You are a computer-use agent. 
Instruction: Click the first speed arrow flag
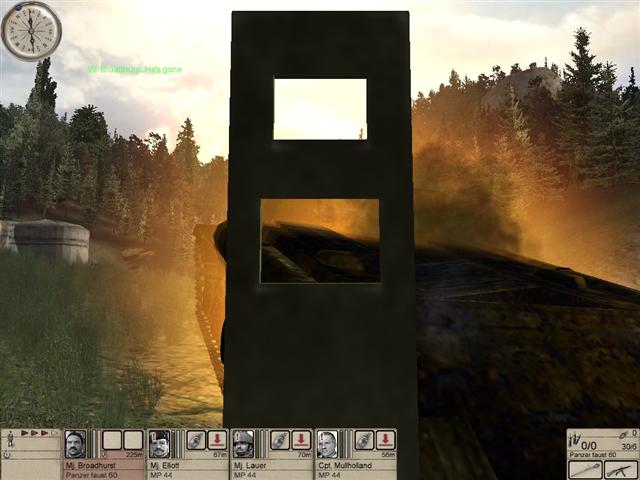(24, 433)
